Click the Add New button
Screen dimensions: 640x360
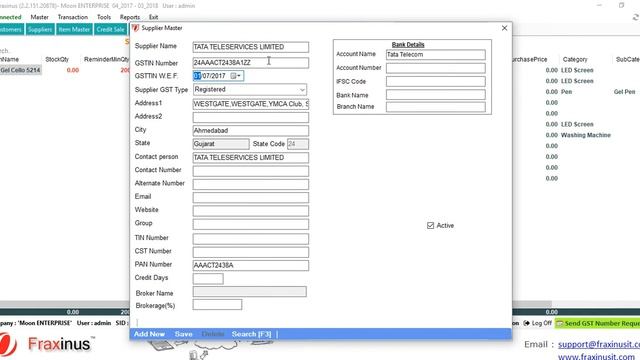(149, 334)
